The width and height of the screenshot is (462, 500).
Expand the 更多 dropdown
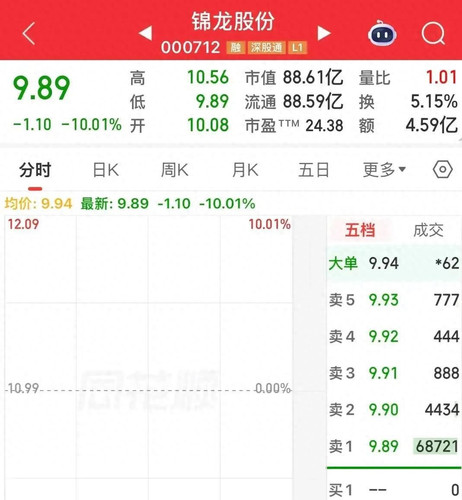[384, 170]
